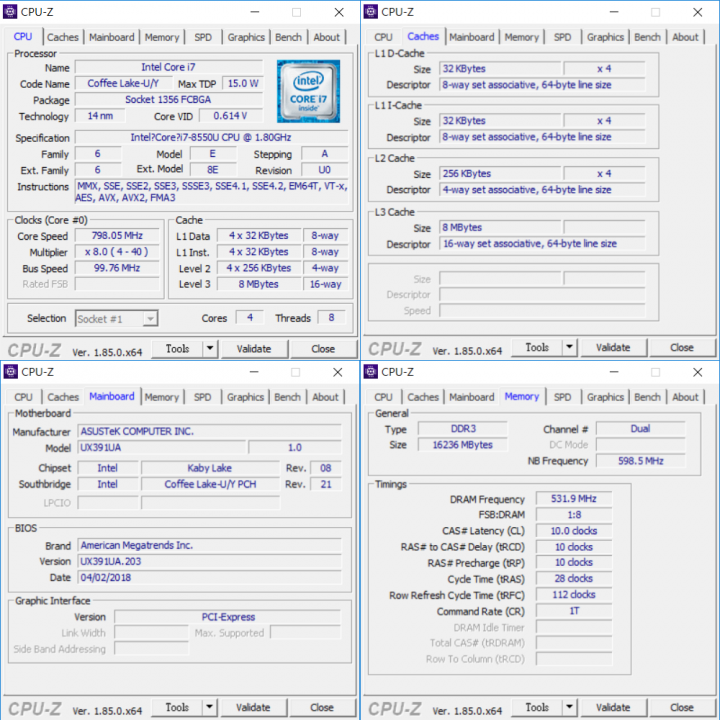Open Caches tab in the Mainboard tab window
The width and height of the screenshot is (720, 720).
pyautogui.click(x=63, y=397)
